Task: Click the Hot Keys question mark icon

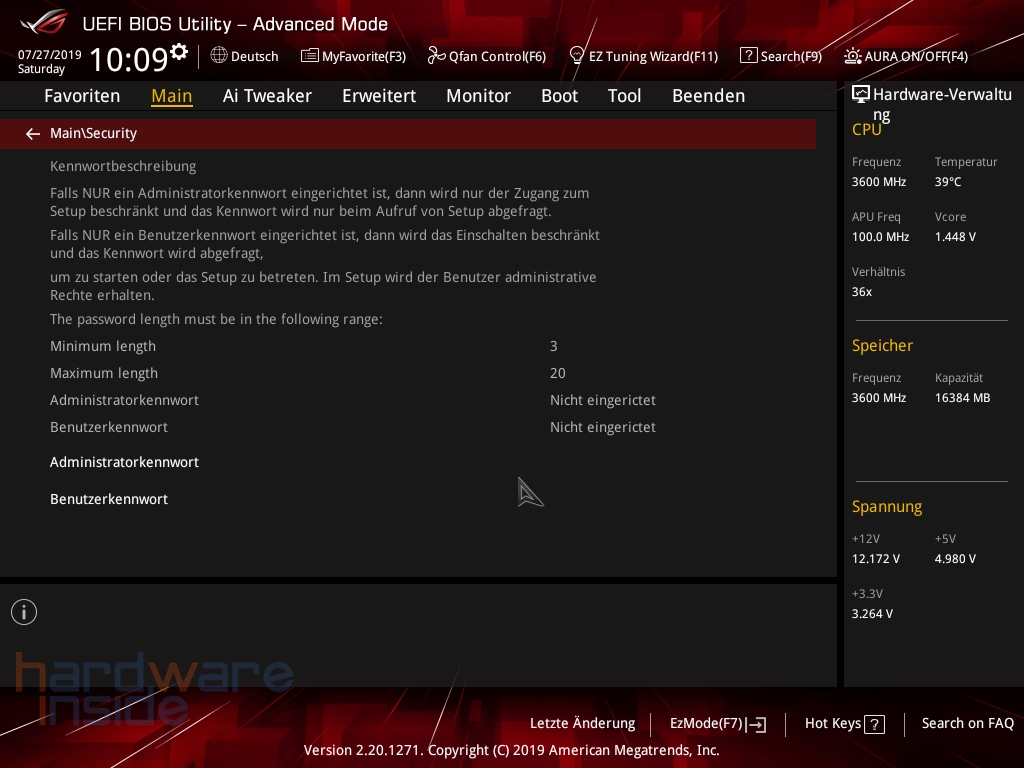Action: 874,724
